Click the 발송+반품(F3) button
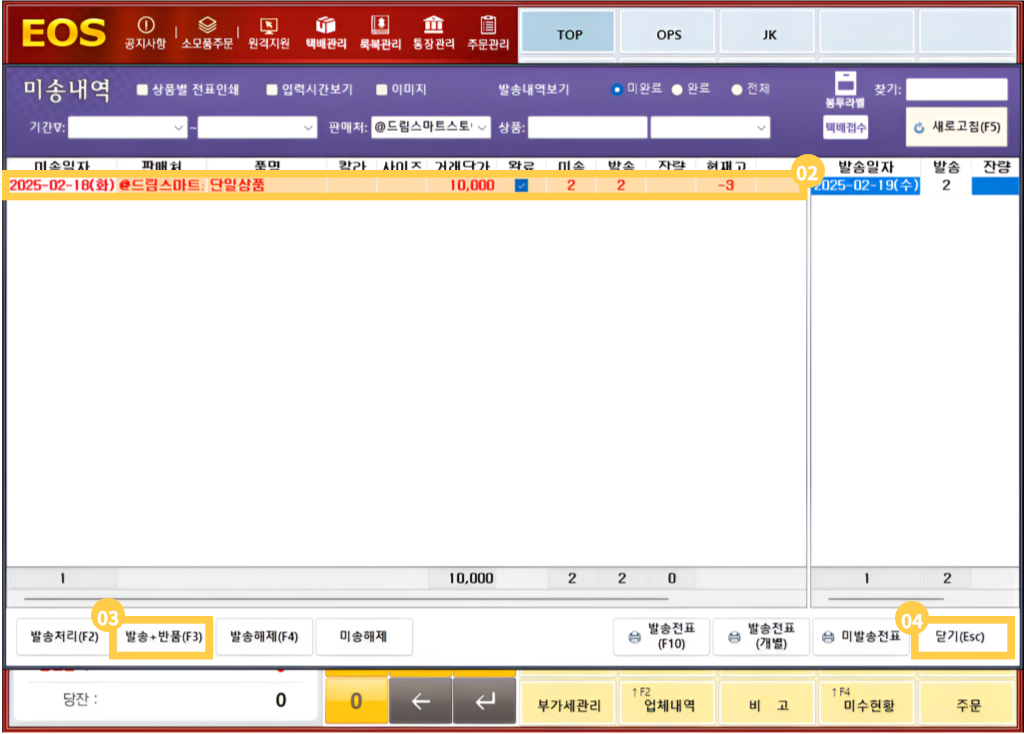Viewport: 1024px width, 734px height. 163,637
